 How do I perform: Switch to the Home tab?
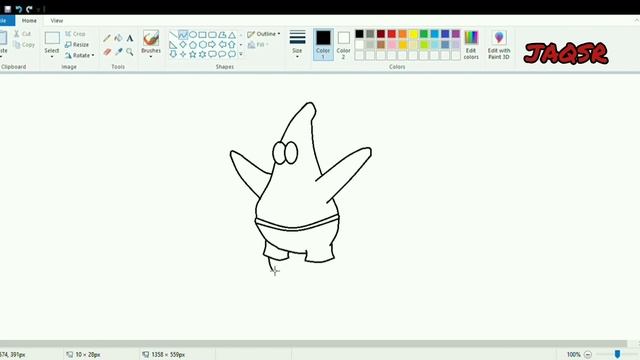(29, 20)
